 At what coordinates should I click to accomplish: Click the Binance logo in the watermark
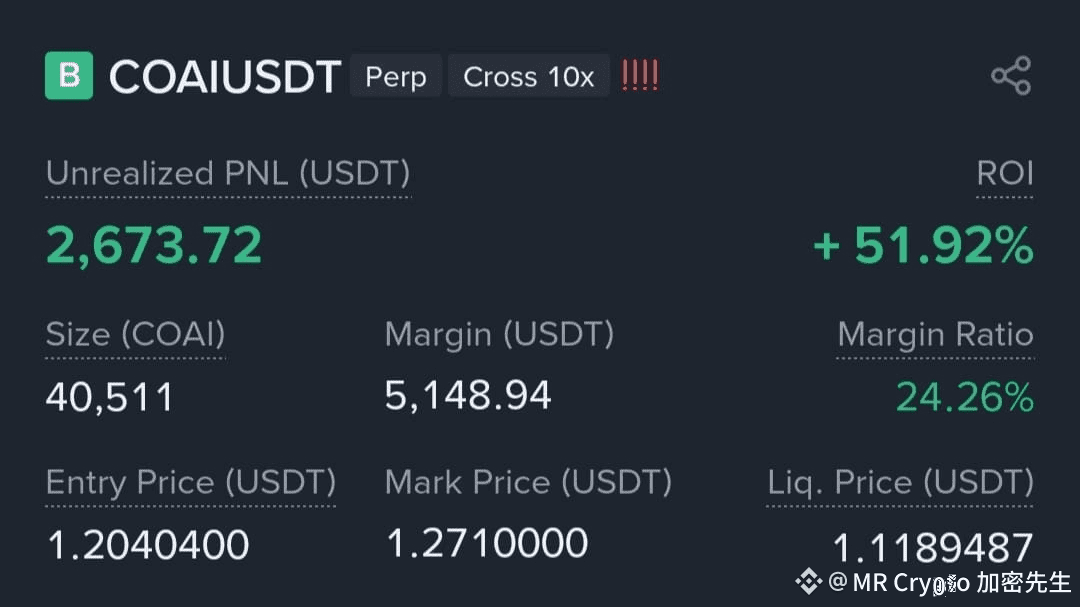(x=809, y=582)
